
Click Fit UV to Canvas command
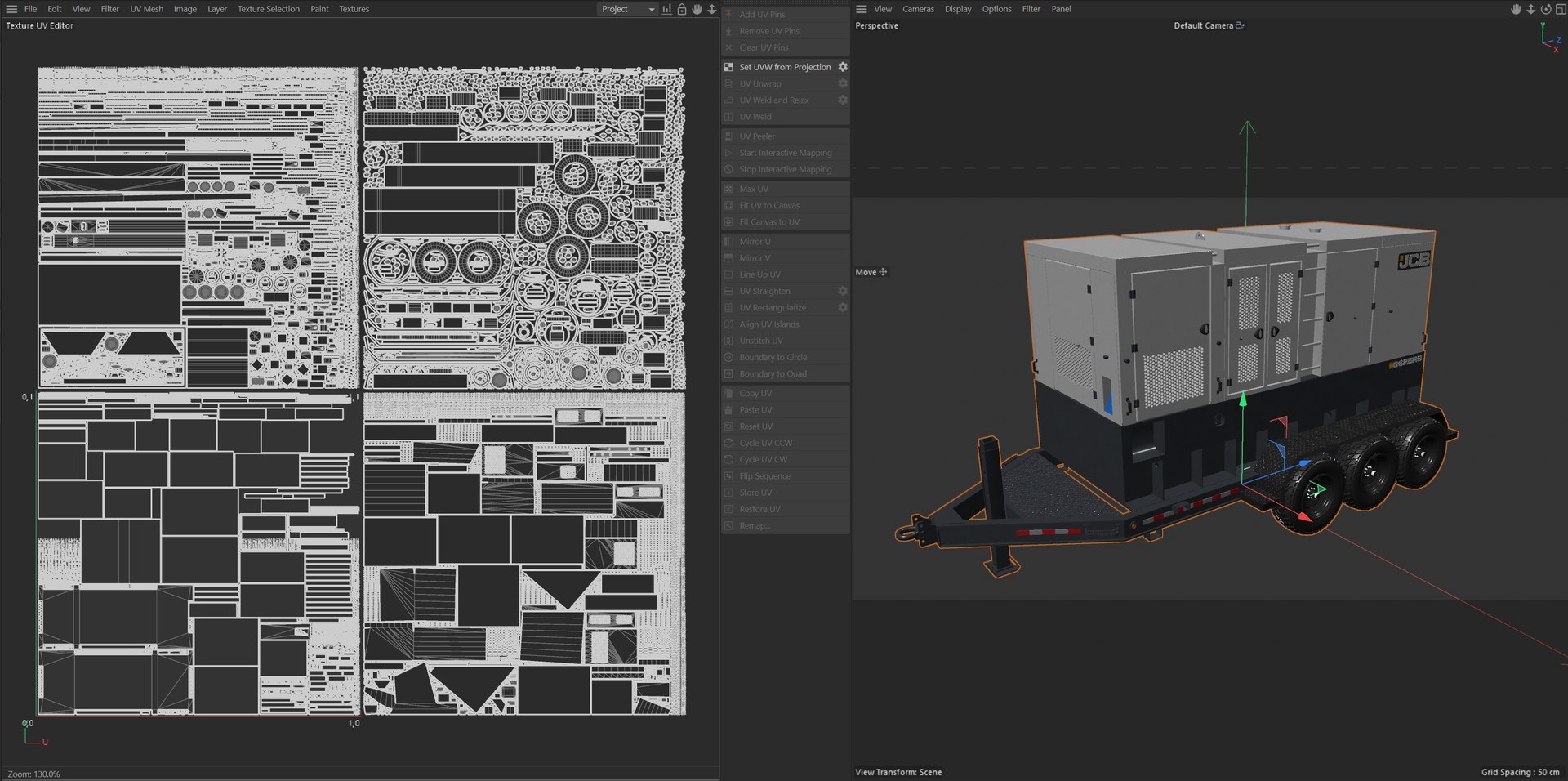[x=786, y=205]
